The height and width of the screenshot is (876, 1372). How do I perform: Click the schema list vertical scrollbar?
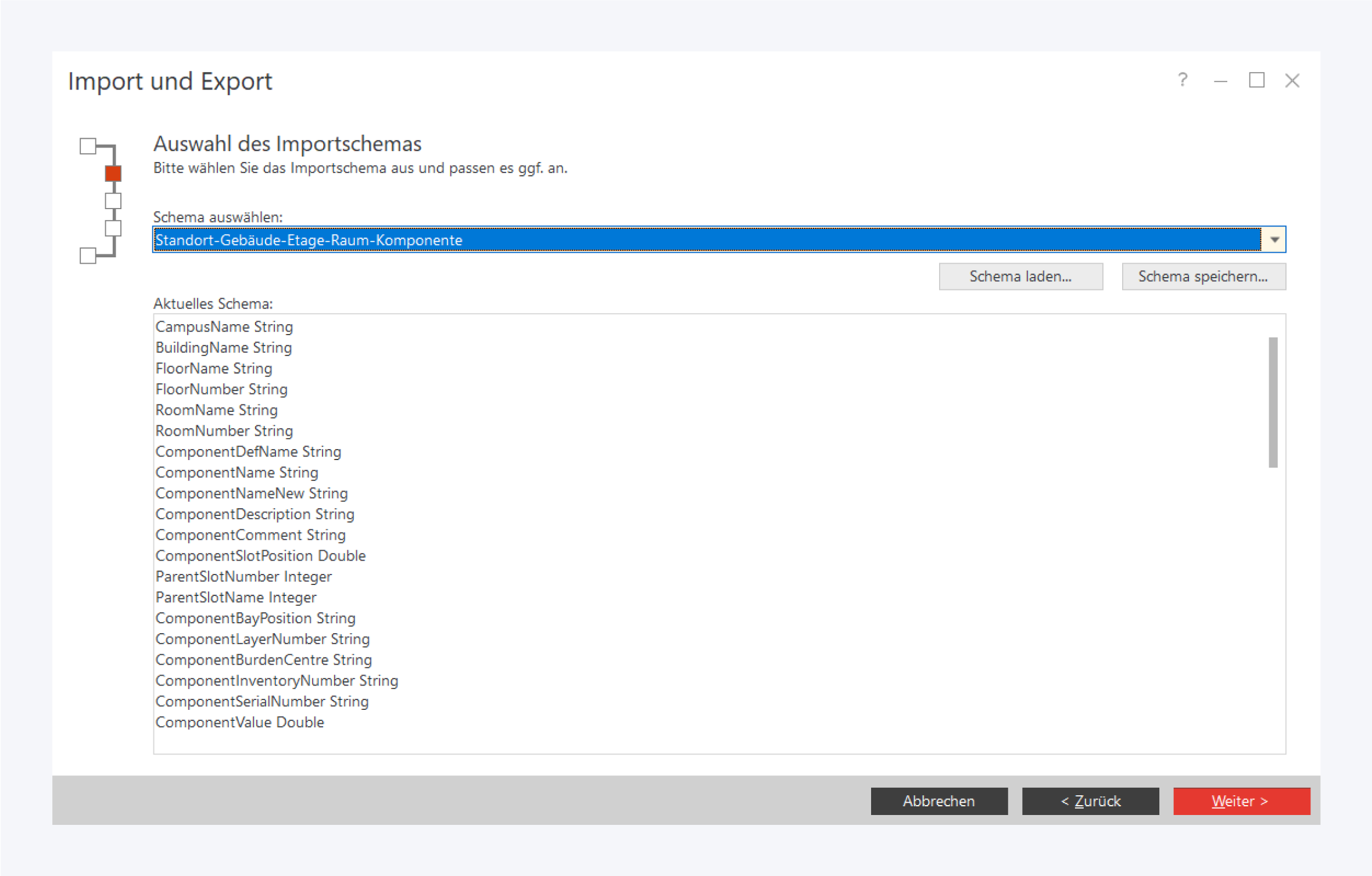(1273, 402)
